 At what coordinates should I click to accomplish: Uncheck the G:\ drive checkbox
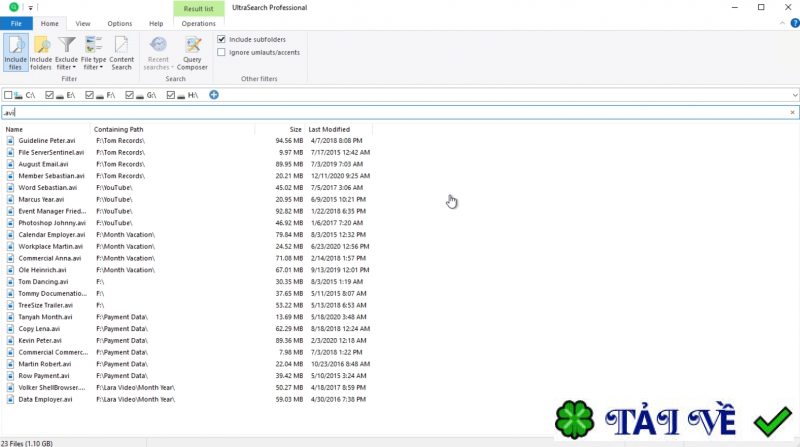click(130, 95)
